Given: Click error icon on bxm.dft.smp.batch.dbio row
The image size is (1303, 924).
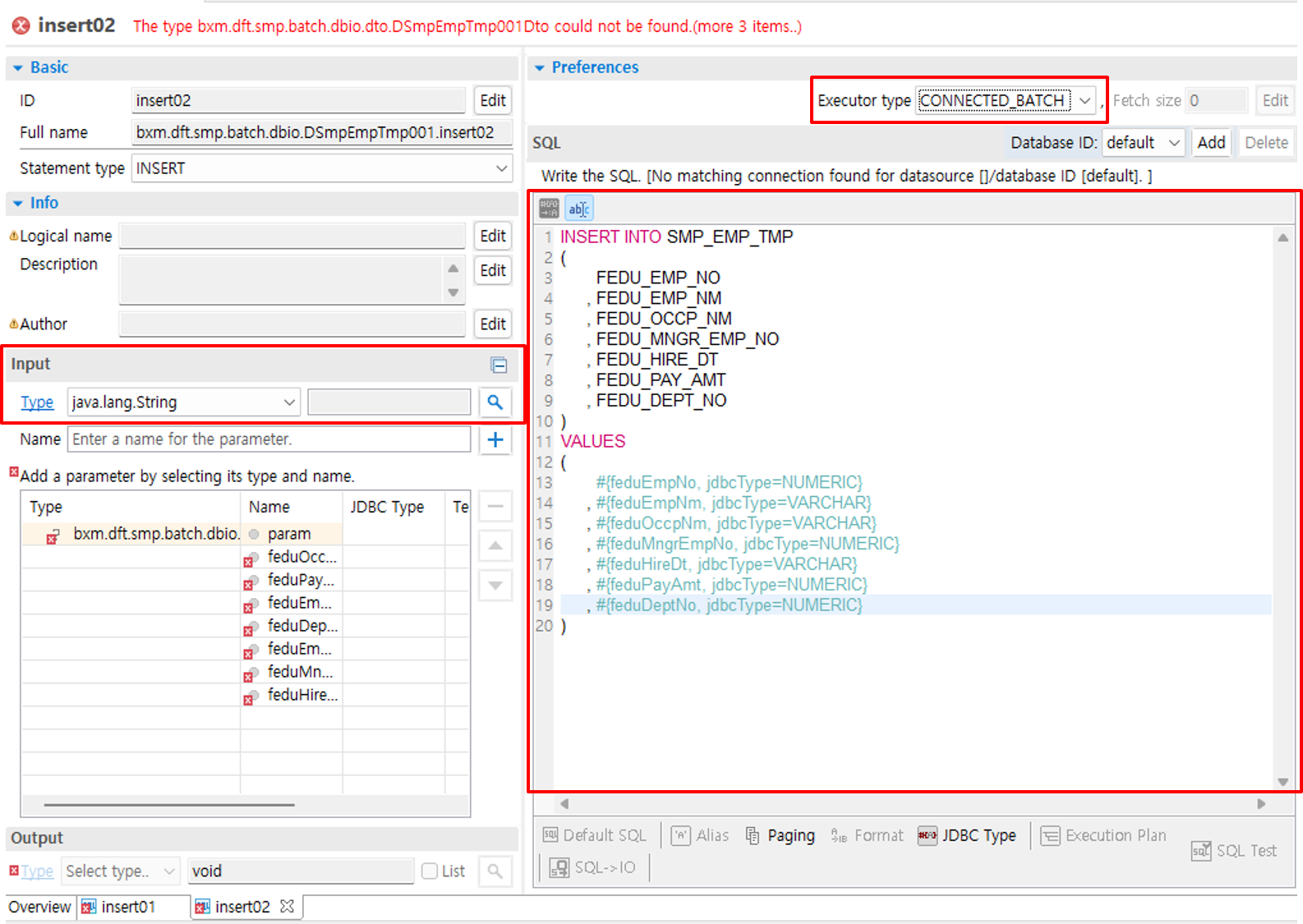Looking at the screenshot, I should tap(52, 537).
